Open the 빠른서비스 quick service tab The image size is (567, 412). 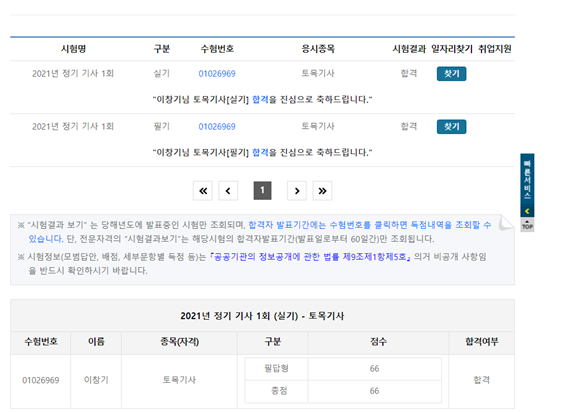pos(527,180)
